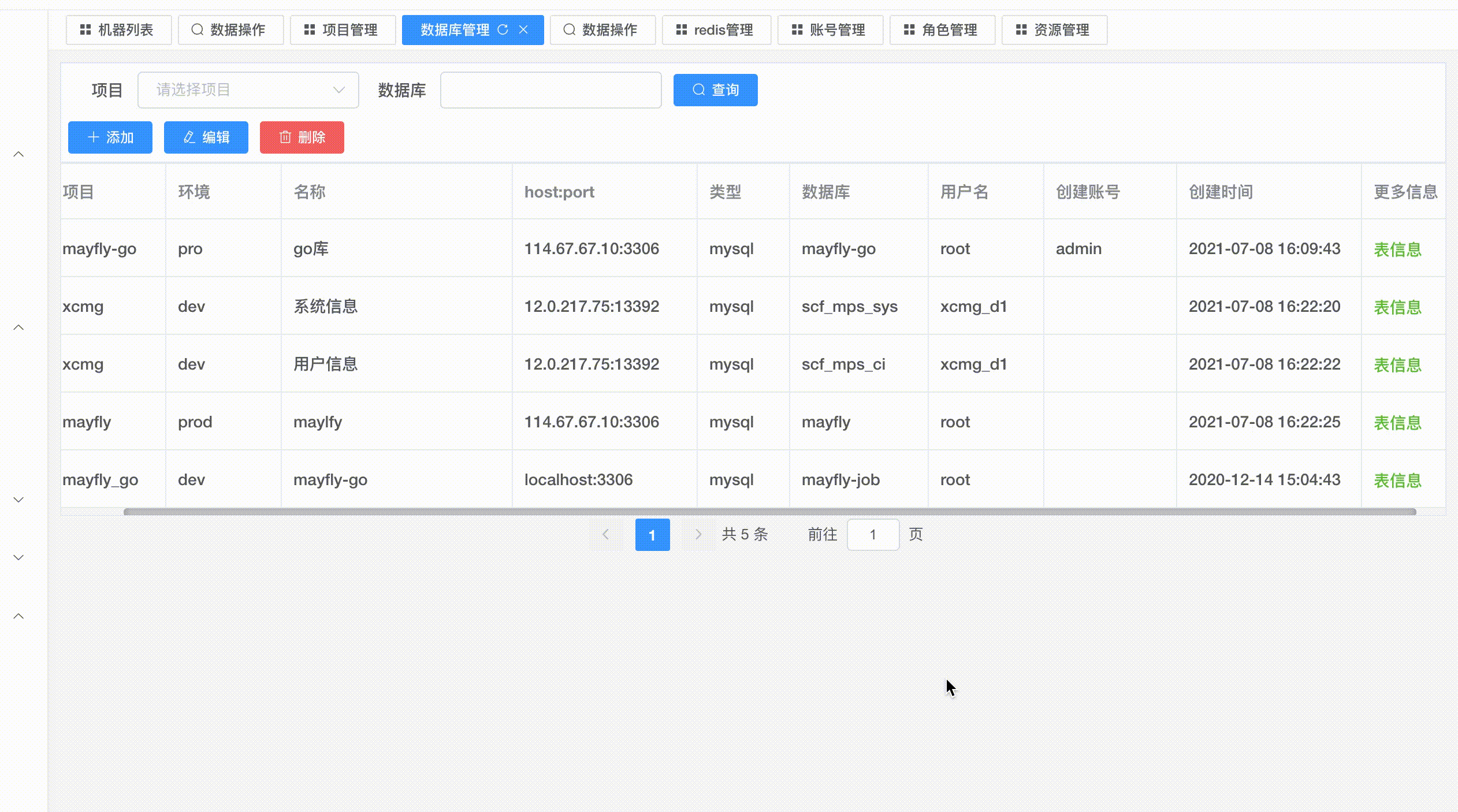Select page 1 in pagination
Viewport: 1458px width, 812px height.
tap(652, 534)
